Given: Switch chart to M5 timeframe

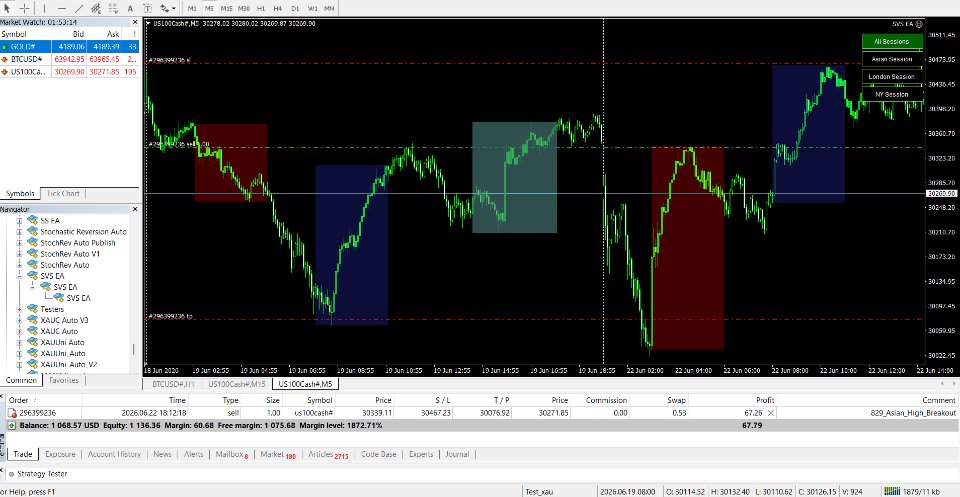Looking at the screenshot, I should [209, 9].
